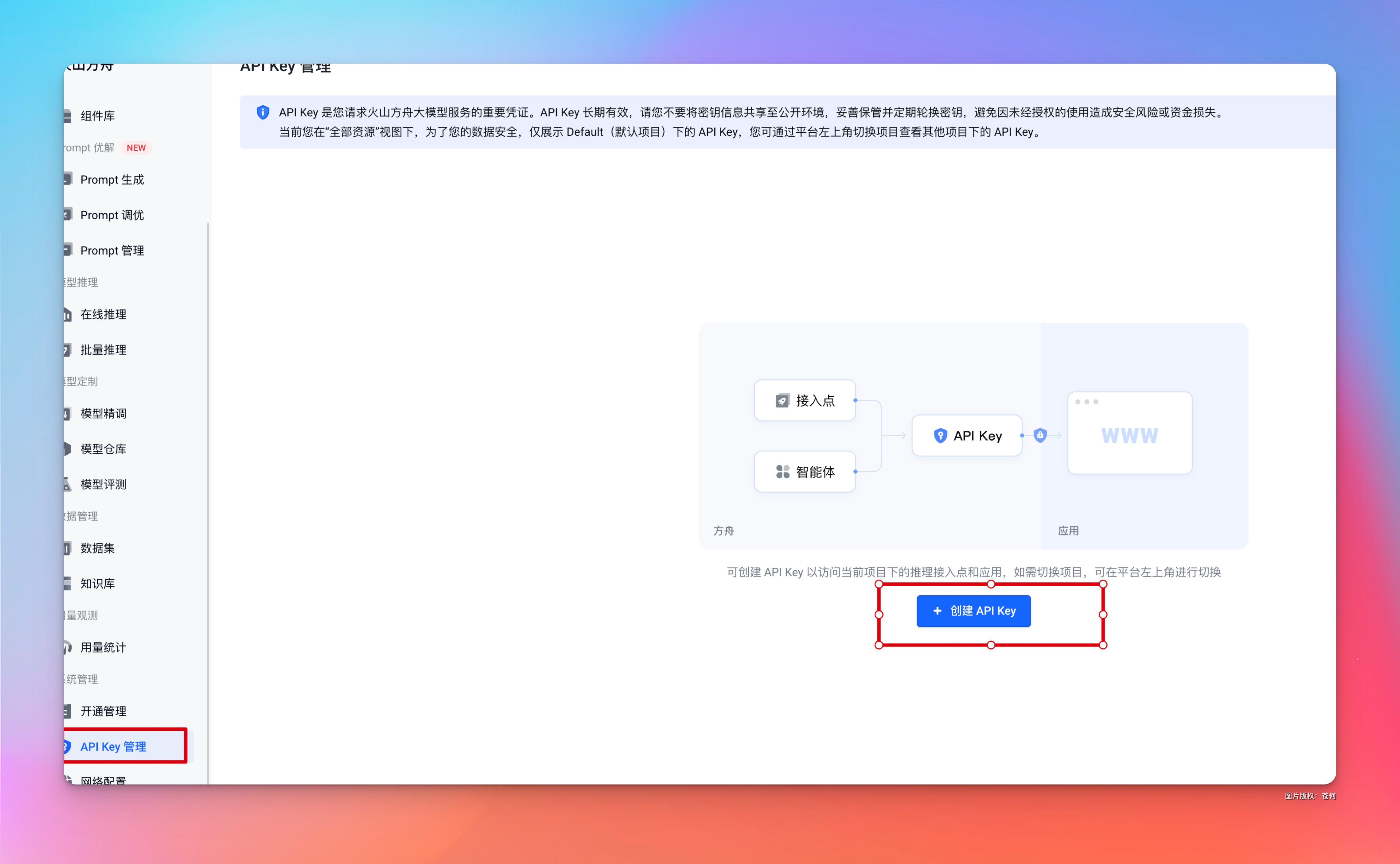Open Prompt 生成 in the sidebar
This screenshot has width=1400, height=864.
(x=112, y=179)
